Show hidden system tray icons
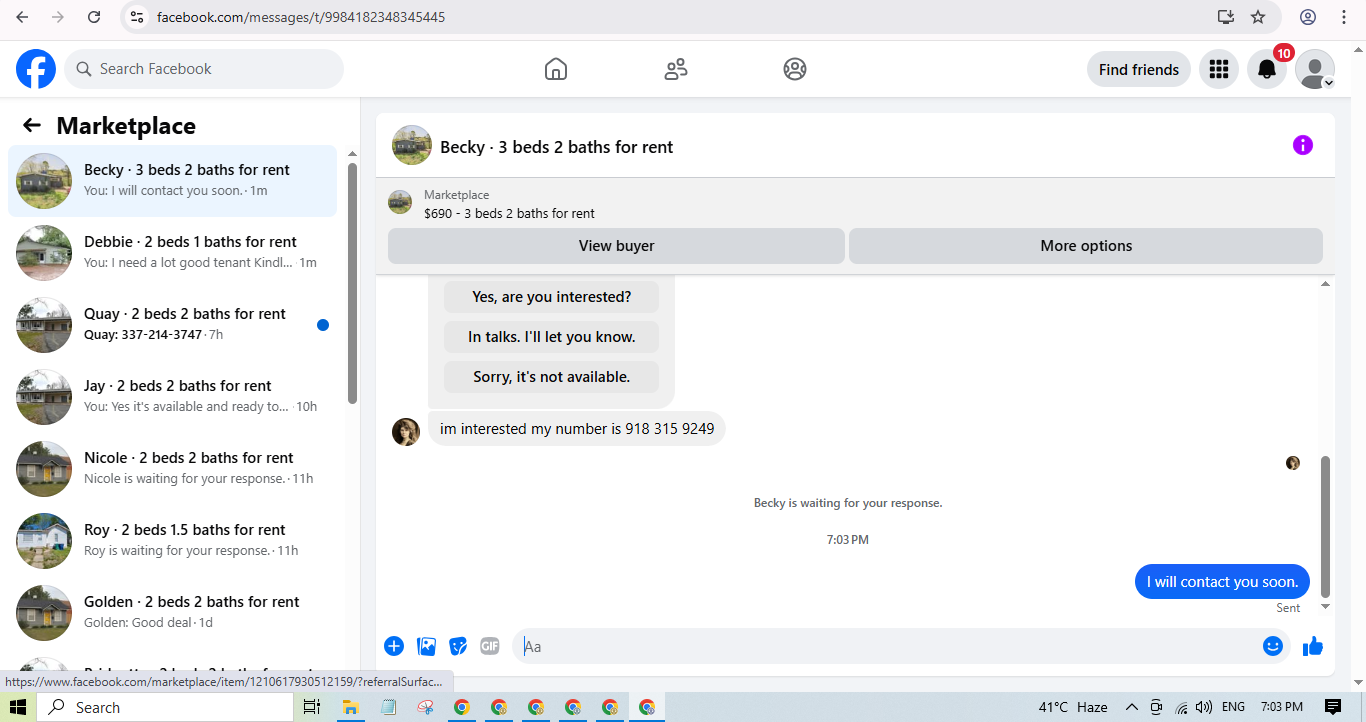The width and height of the screenshot is (1366, 722). 1132,707
